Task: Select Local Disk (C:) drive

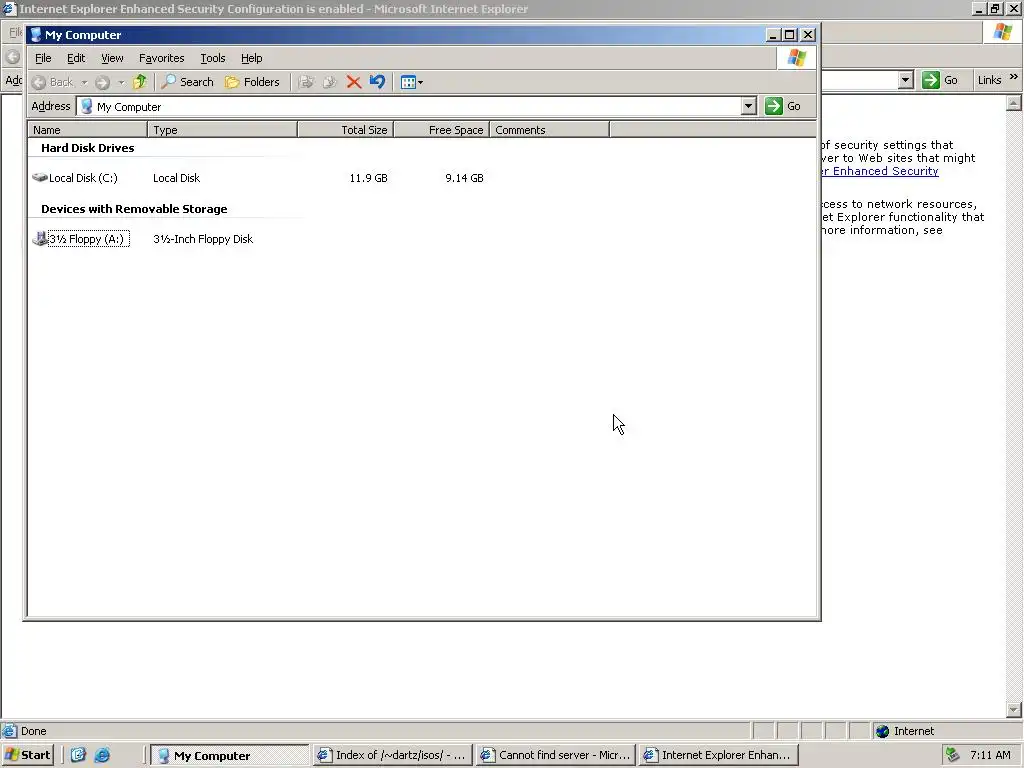Action: pyautogui.click(x=75, y=178)
